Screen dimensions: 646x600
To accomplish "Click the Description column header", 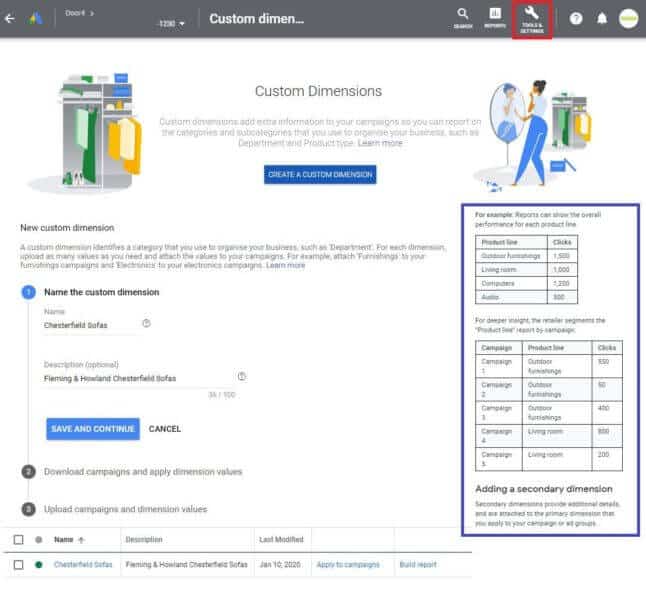I will point(144,539).
